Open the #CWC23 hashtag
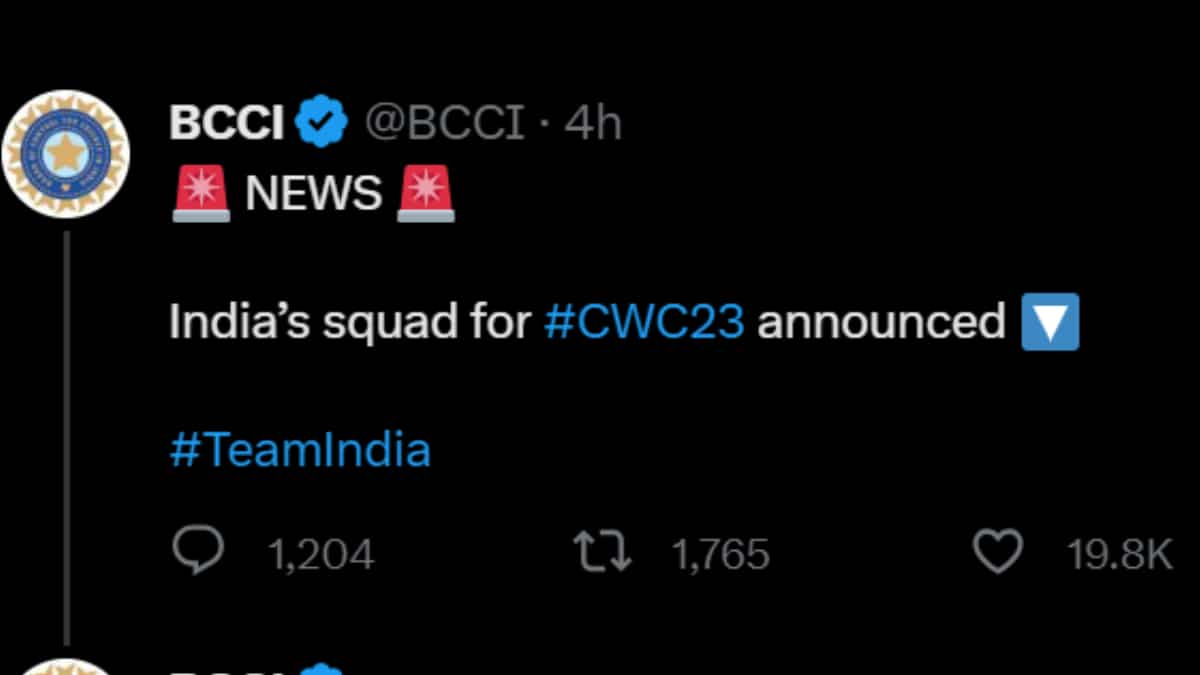Screen dimensions: 1200x675 tap(644, 323)
